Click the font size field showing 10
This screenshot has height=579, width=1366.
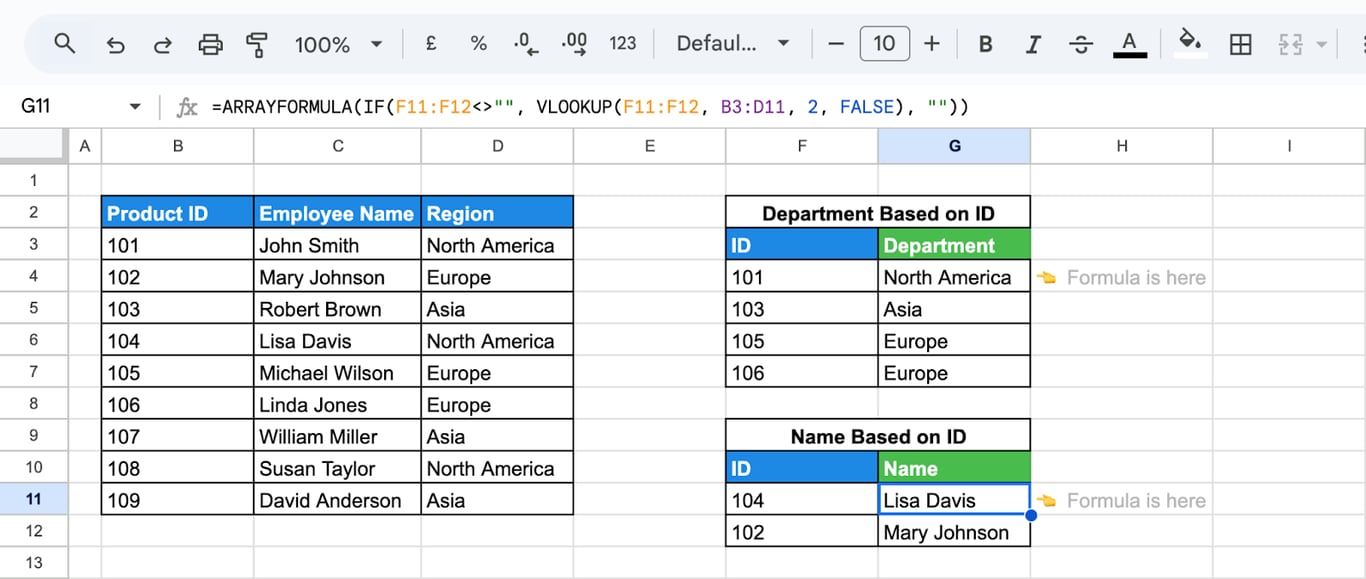(x=884, y=44)
